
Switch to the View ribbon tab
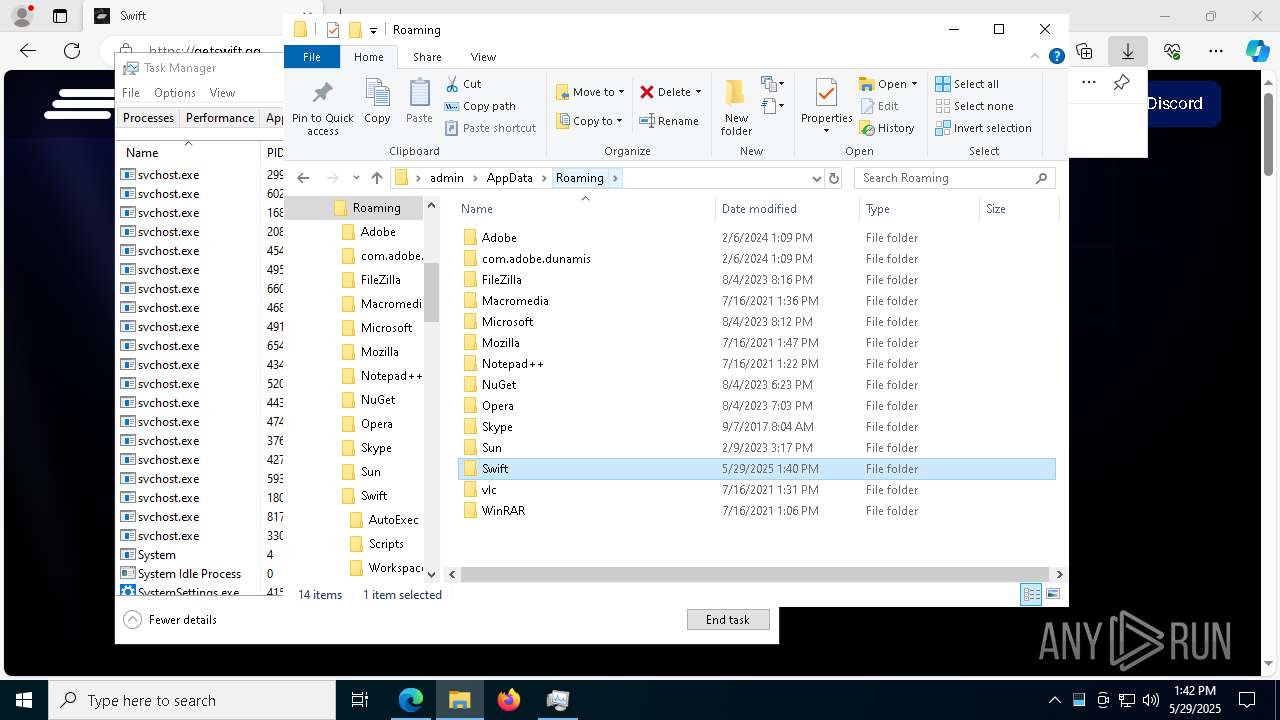tap(483, 57)
